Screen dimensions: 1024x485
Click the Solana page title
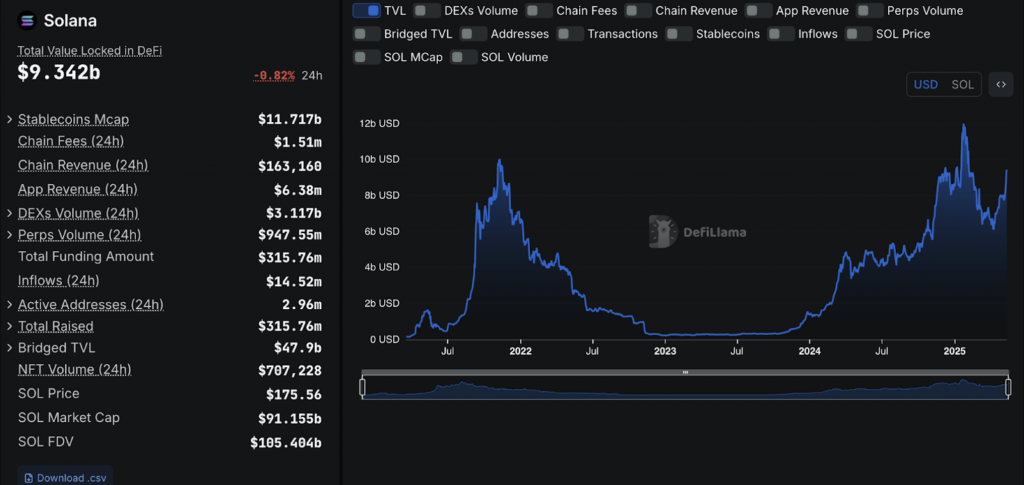coord(70,21)
